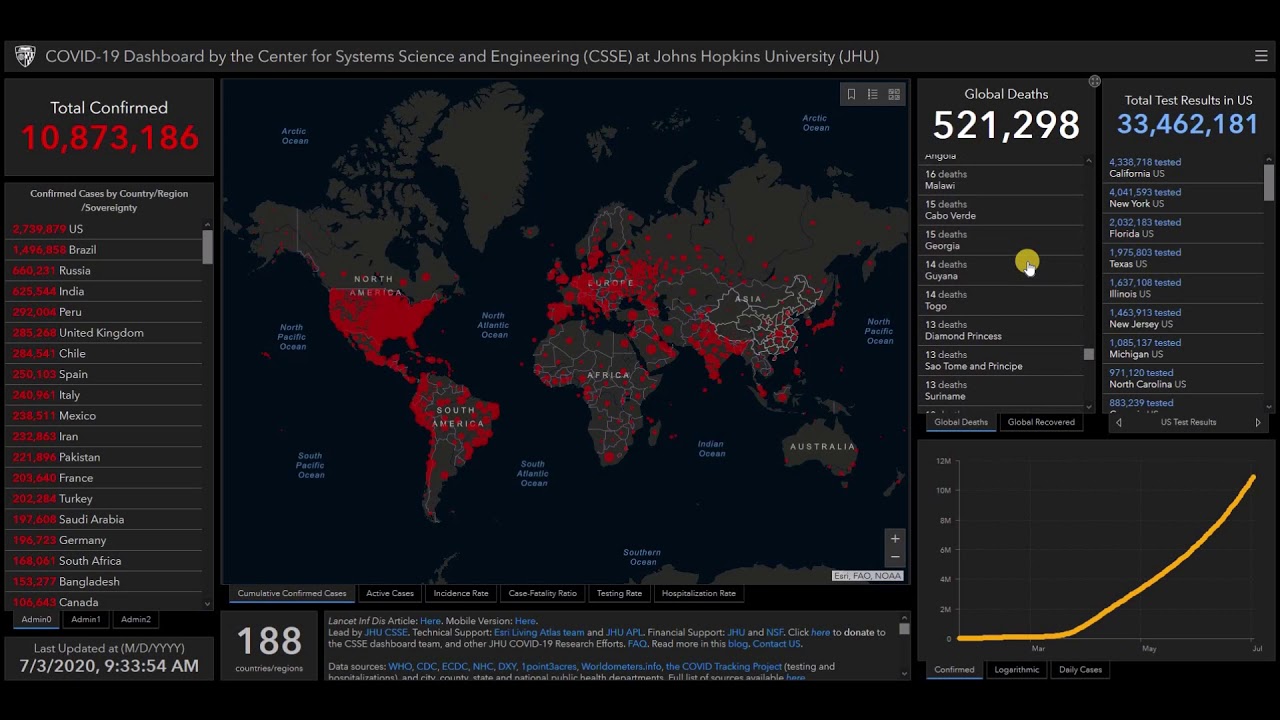
Task: Switch to Active Cases map
Action: [x=390, y=593]
